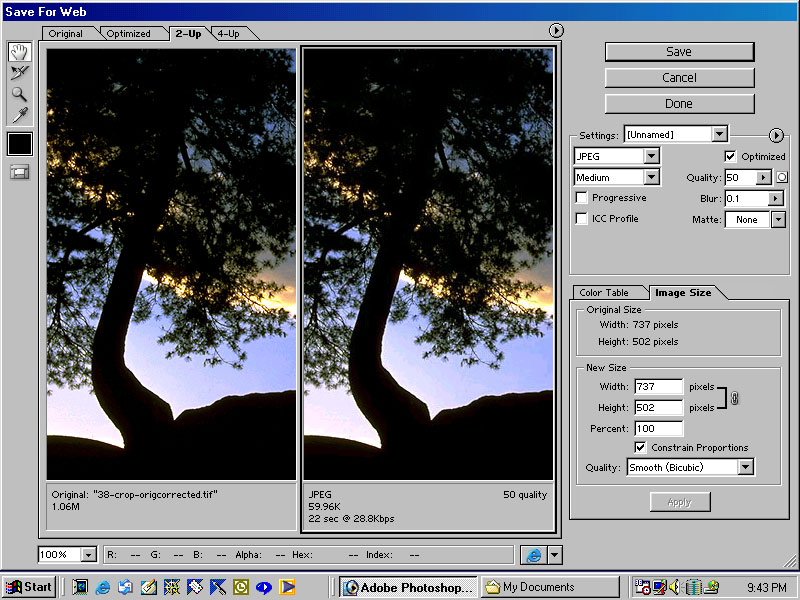This screenshot has height=600, width=800.
Task: Select the Slice Select tool
Action: pyautogui.click(x=19, y=73)
